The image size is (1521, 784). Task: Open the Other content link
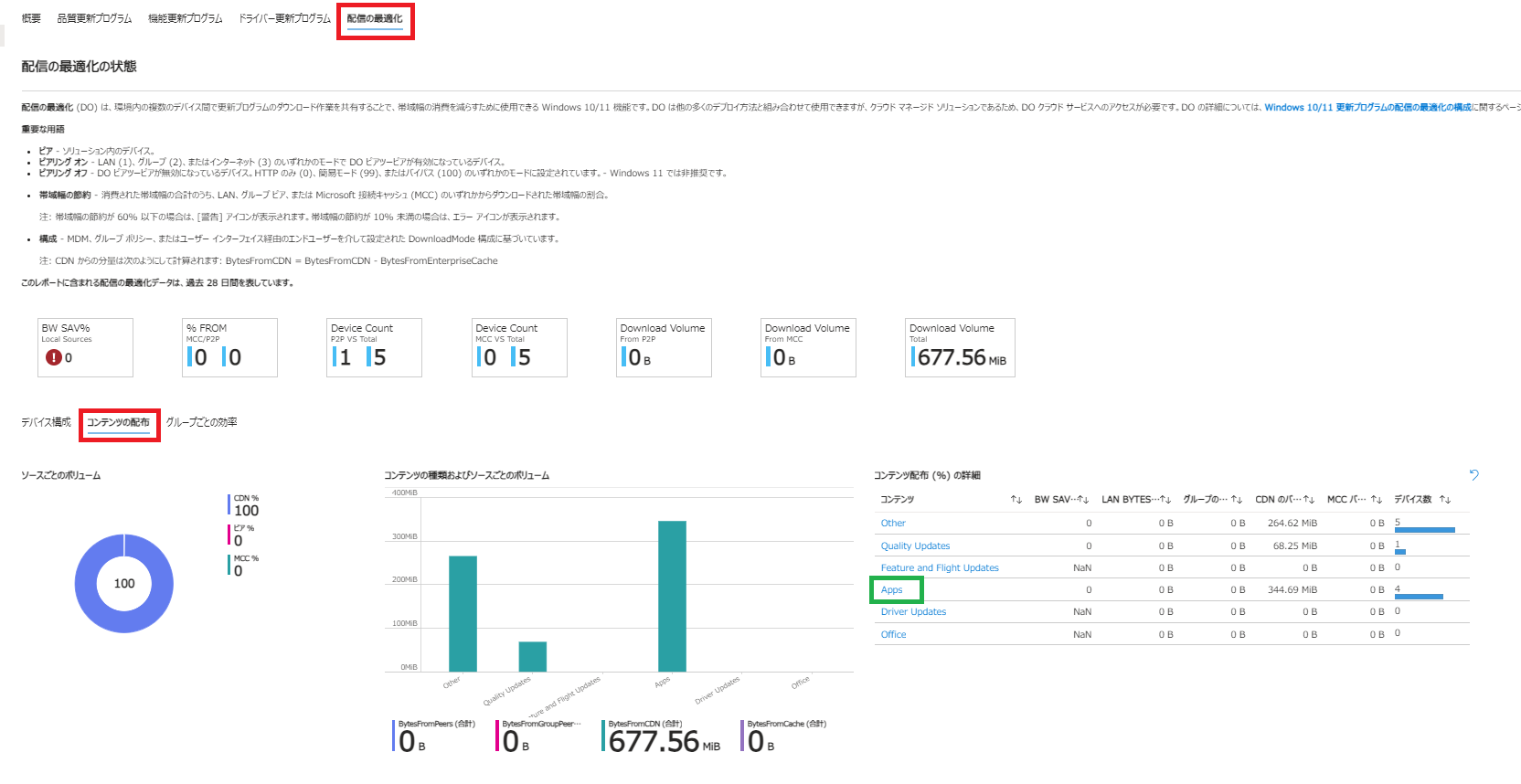tap(893, 524)
